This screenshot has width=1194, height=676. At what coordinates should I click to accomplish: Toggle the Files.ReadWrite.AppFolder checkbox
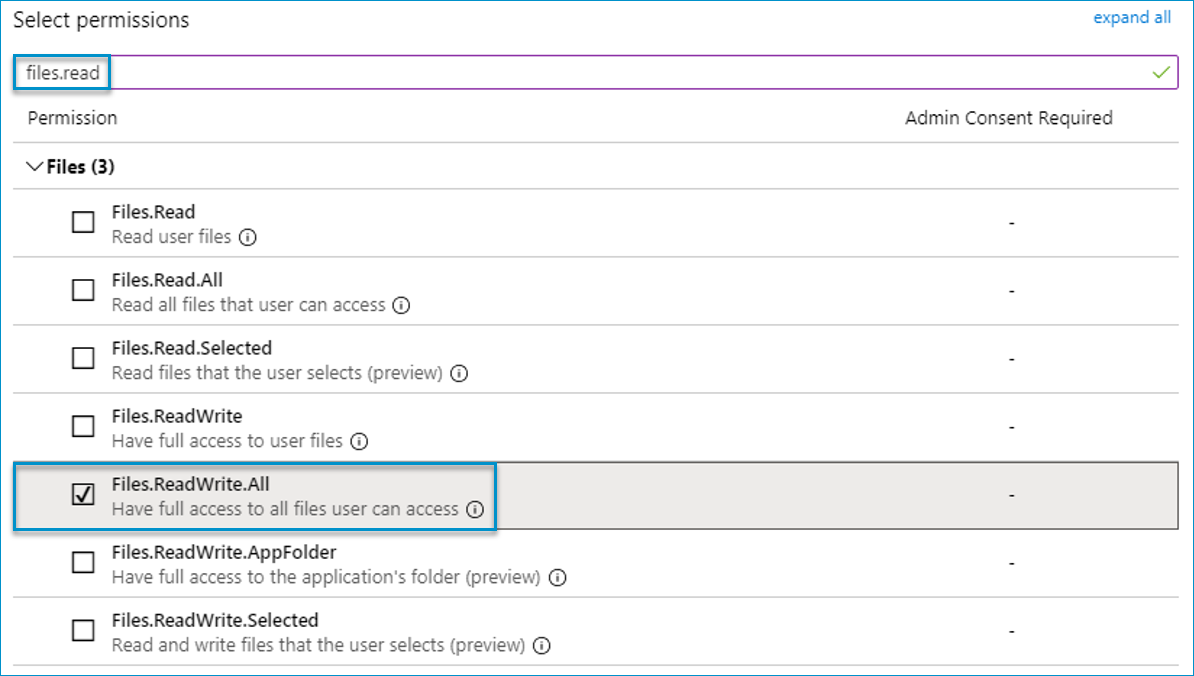pyautogui.click(x=84, y=563)
